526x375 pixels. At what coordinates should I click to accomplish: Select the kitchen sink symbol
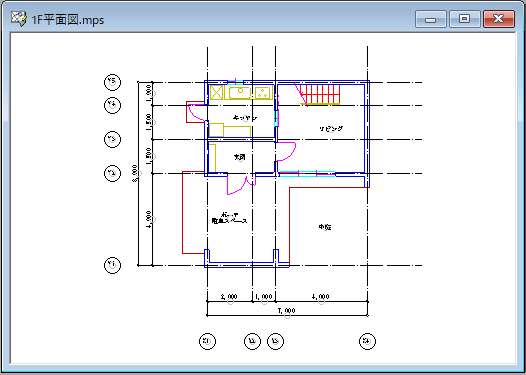240,93
